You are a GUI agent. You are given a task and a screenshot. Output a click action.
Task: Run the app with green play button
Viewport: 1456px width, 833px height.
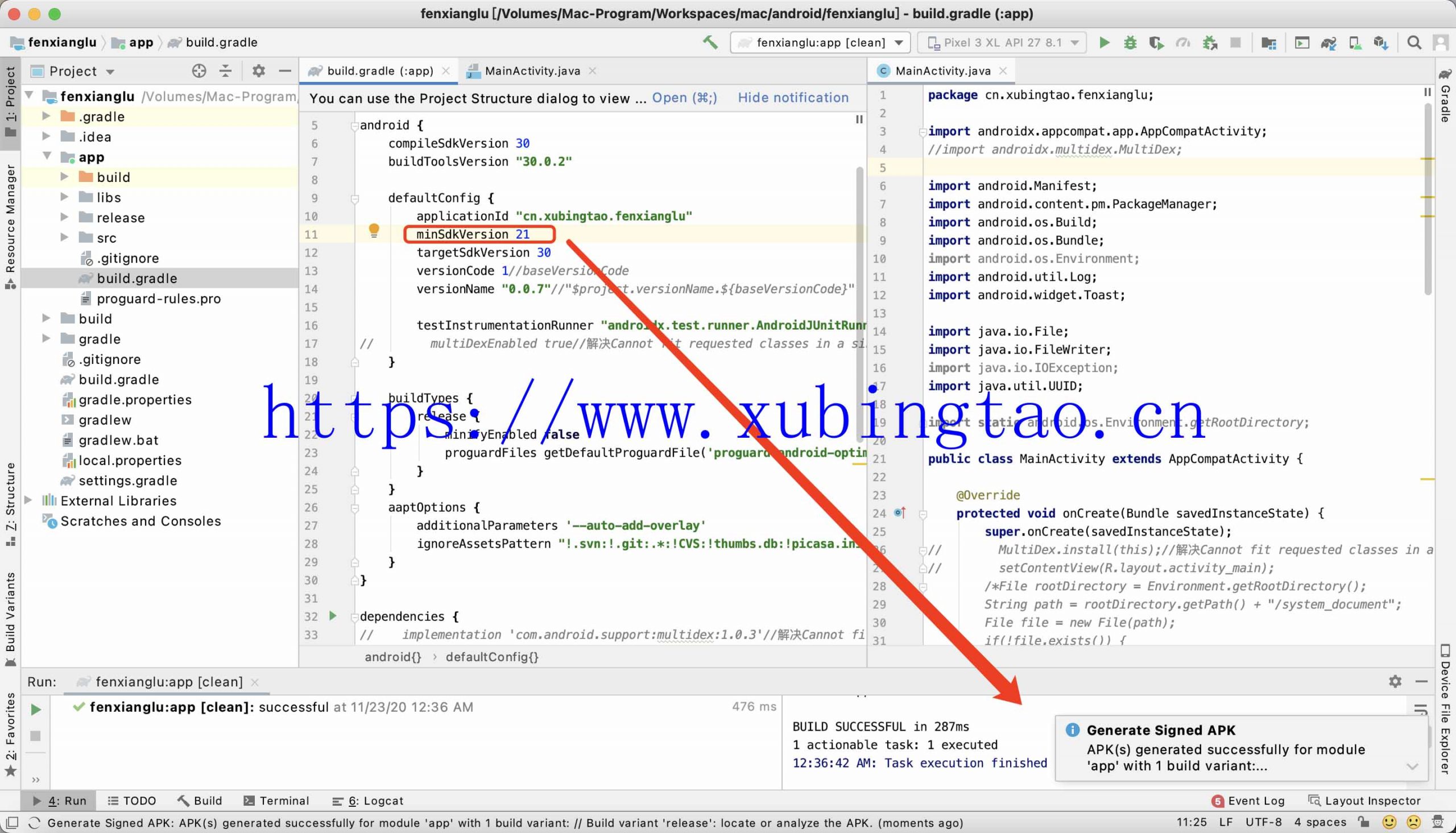coord(1104,42)
